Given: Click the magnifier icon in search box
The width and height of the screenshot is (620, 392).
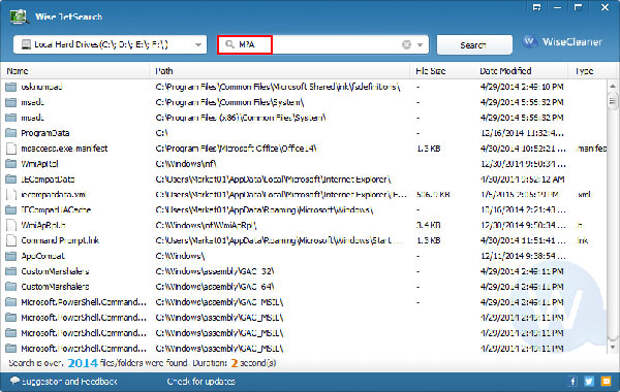Looking at the screenshot, I should pos(230,44).
